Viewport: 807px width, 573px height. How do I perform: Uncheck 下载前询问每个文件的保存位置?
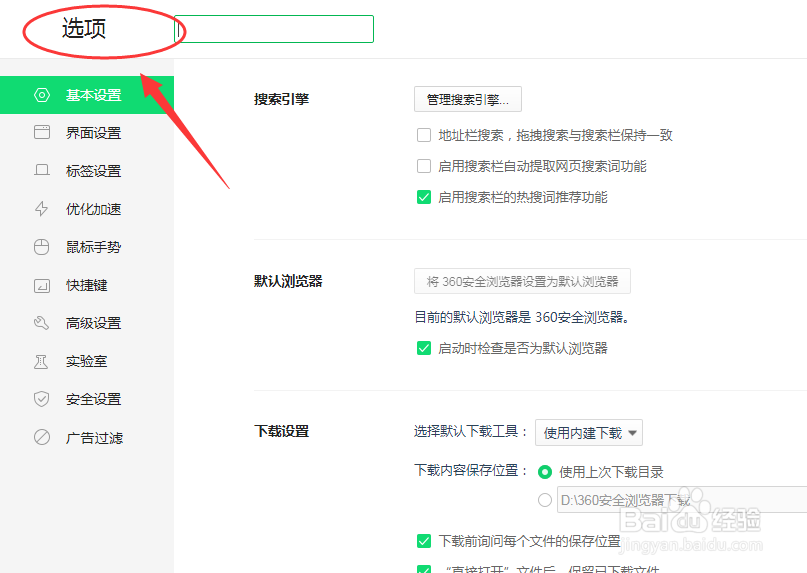coord(424,541)
